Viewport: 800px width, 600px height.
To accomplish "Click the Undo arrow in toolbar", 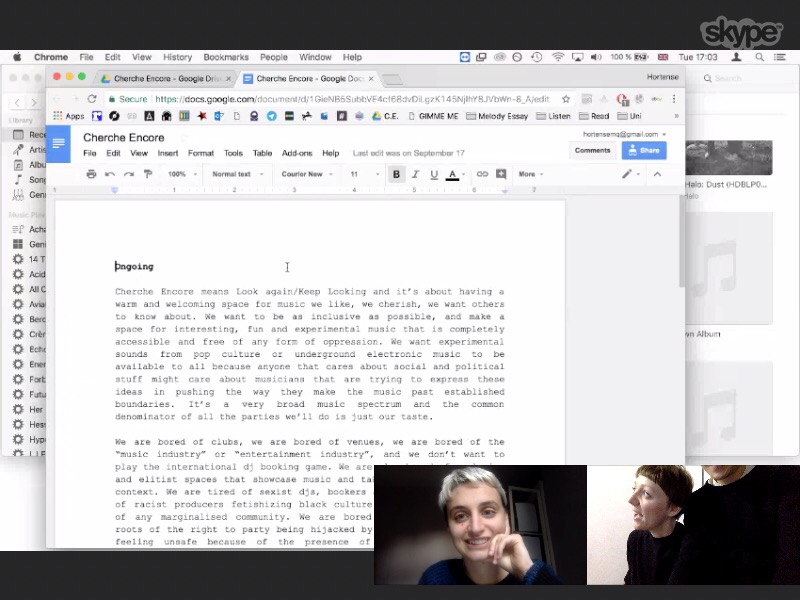I will [x=110, y=174].
